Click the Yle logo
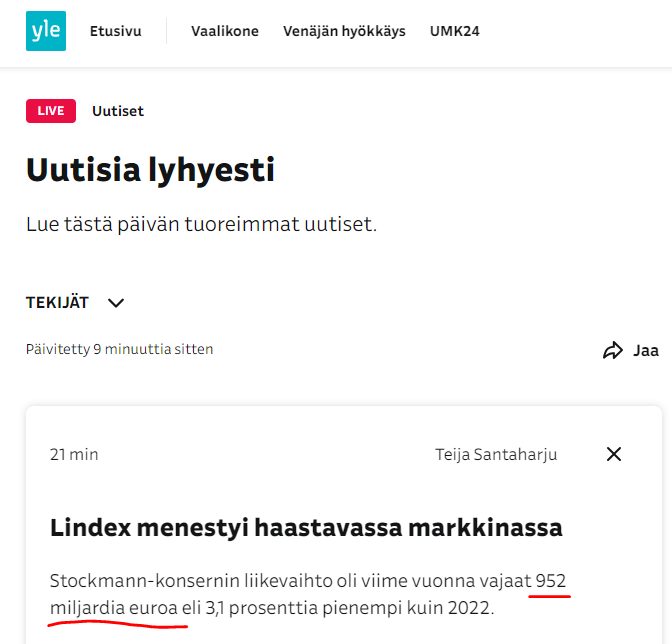The height and width of the screenshot is (644, 672). pos(46,31)
